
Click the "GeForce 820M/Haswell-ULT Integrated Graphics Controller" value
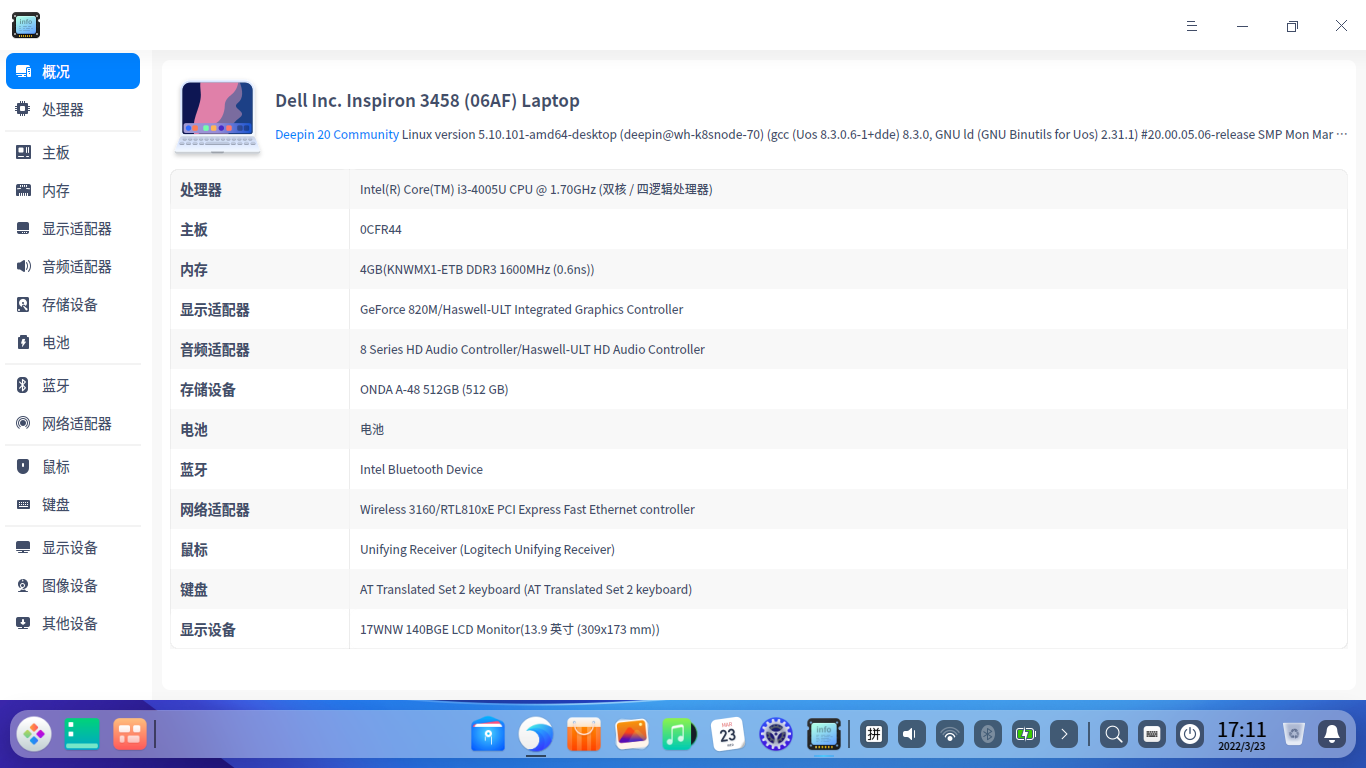(521, 309)
